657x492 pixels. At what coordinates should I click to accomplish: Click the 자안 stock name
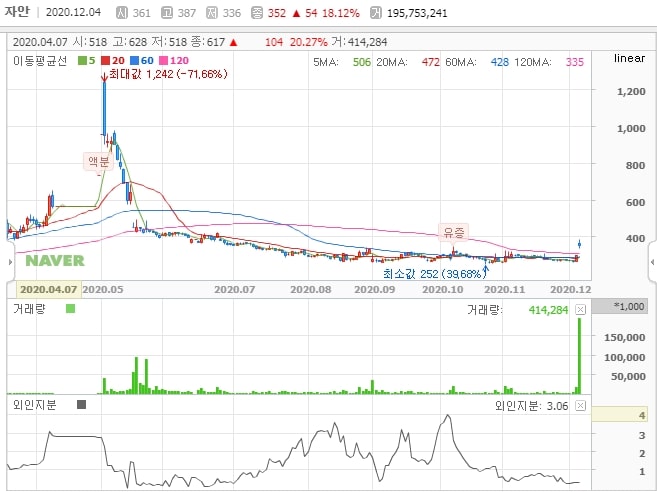pos(17,11)
